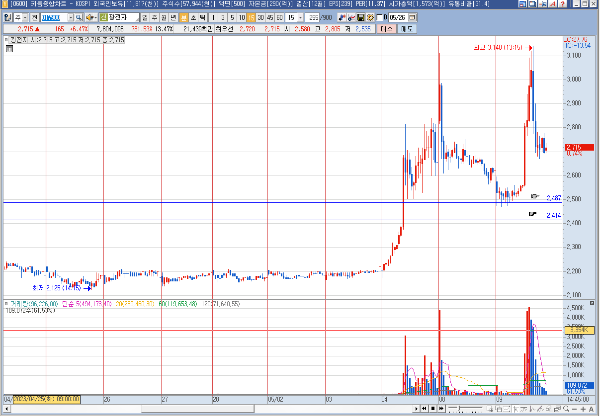
Task: Click the A auto-scale icon at bottom right
Action: 591,409
